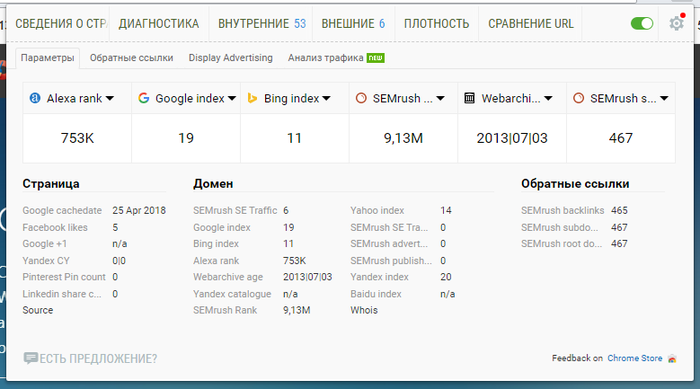This screenshot has height=389, width=700.
Task: Click the SEMrush subdo... value 467
Action: [x=619, y=227]
